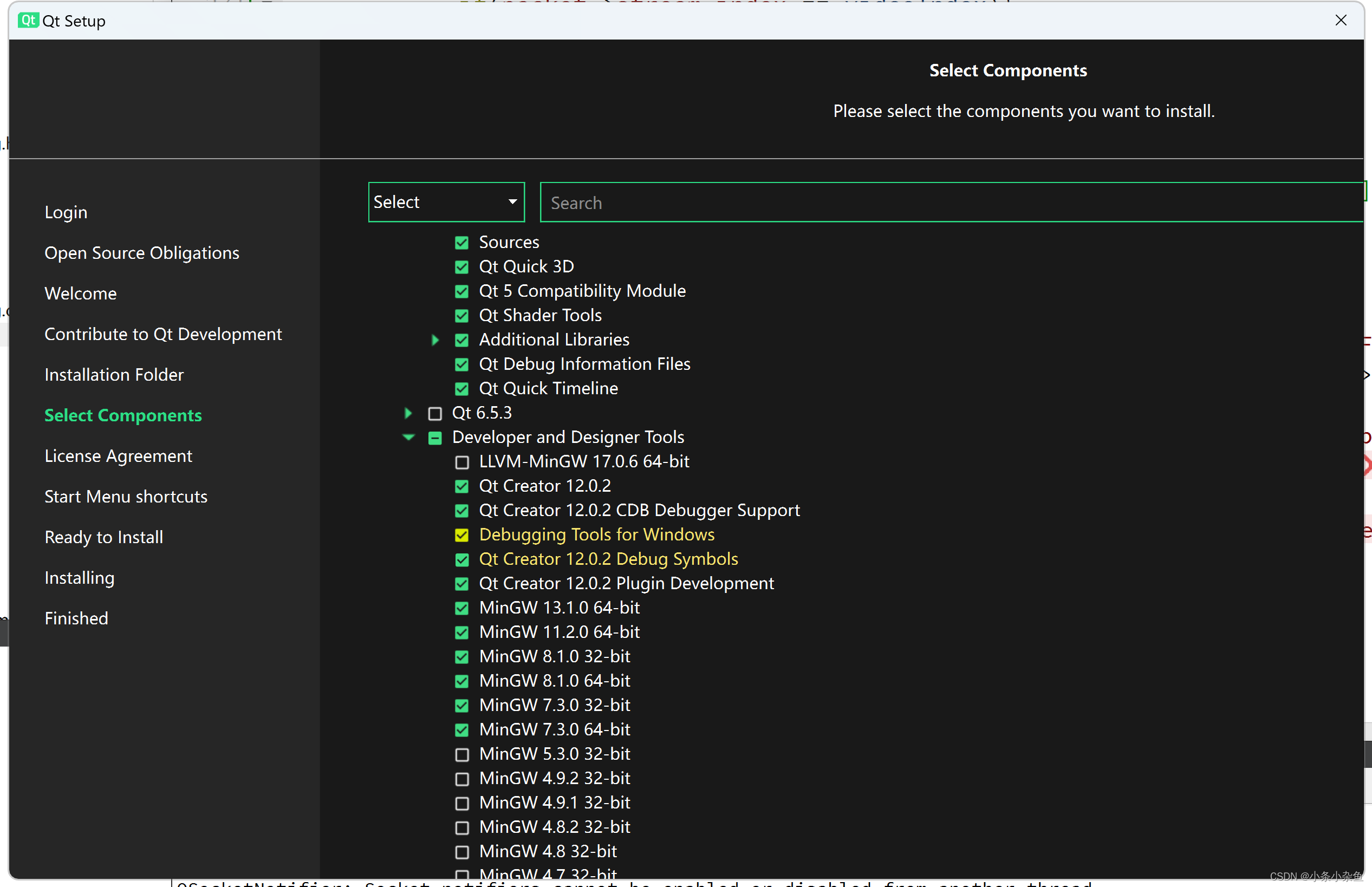
Task: Navigate to License Agreement step
Action: (118, 456)
